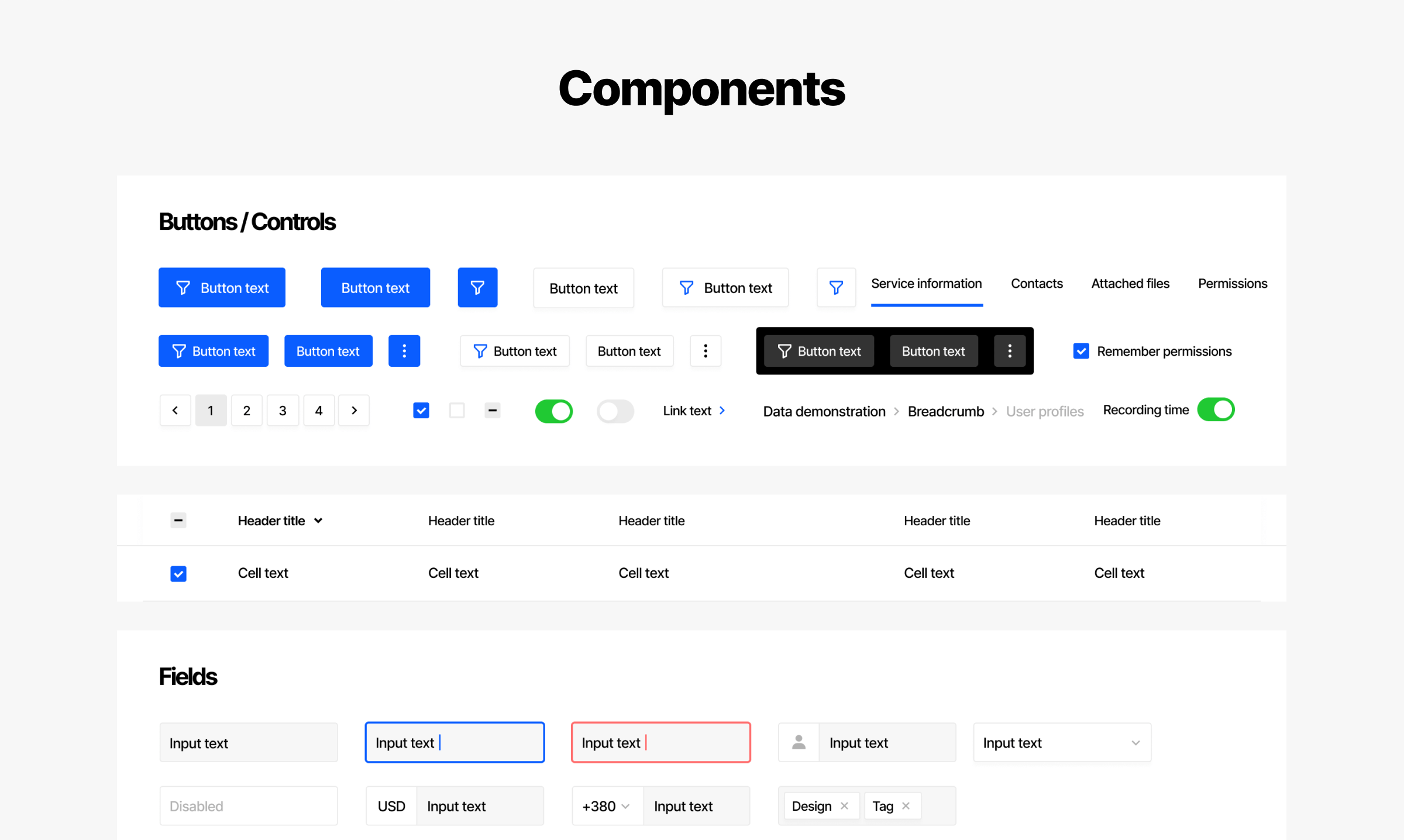The width and height of the screenshot is (1404, 840).
Task: Turn off the Recording time toggle
Action: pos(1216,409)
